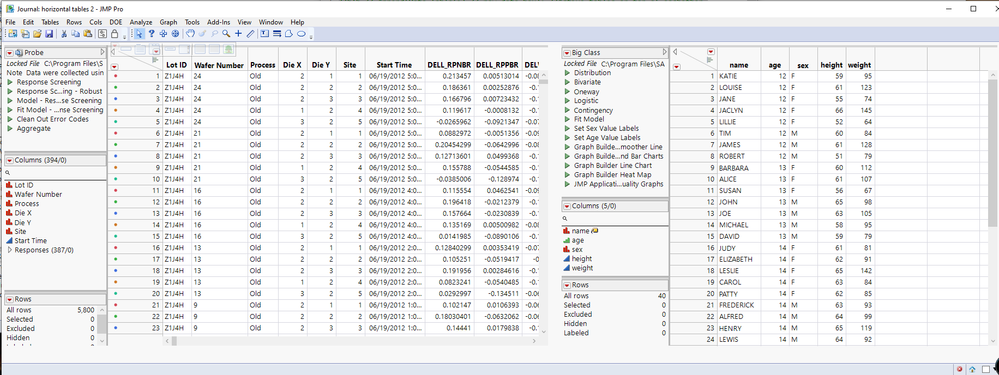This screenshot has height=375, width=999.
Task: Click the Paste clipboard icon
Action: point(88,34)
